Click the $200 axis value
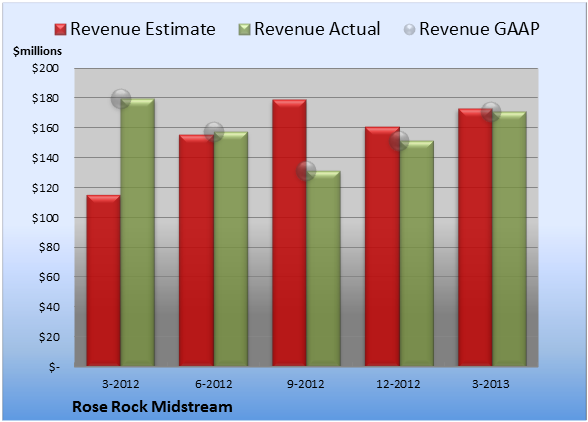The image size is (588, 422). pyautogui.click(x=45, y=68)
